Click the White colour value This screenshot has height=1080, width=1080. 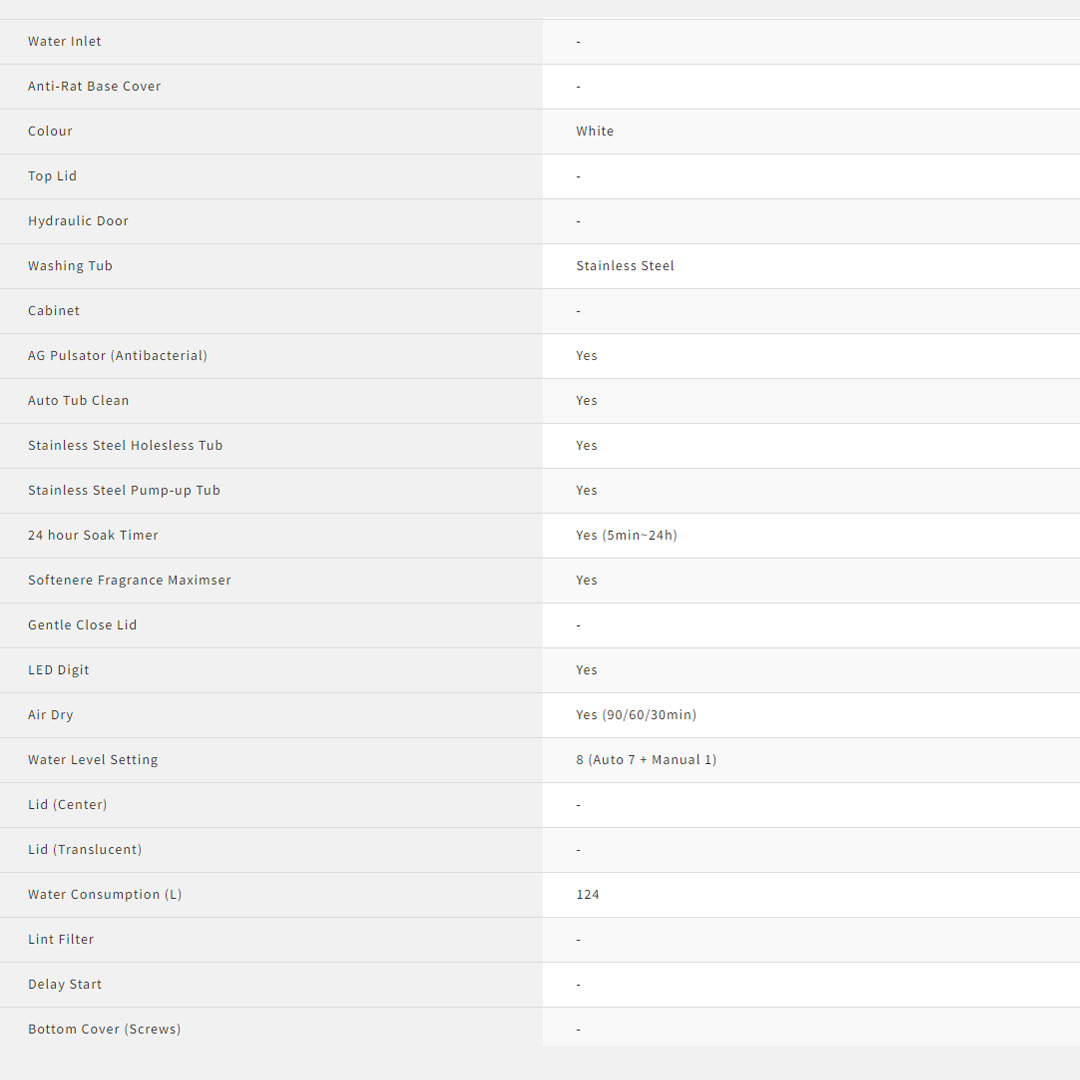[x=595, y=131]
